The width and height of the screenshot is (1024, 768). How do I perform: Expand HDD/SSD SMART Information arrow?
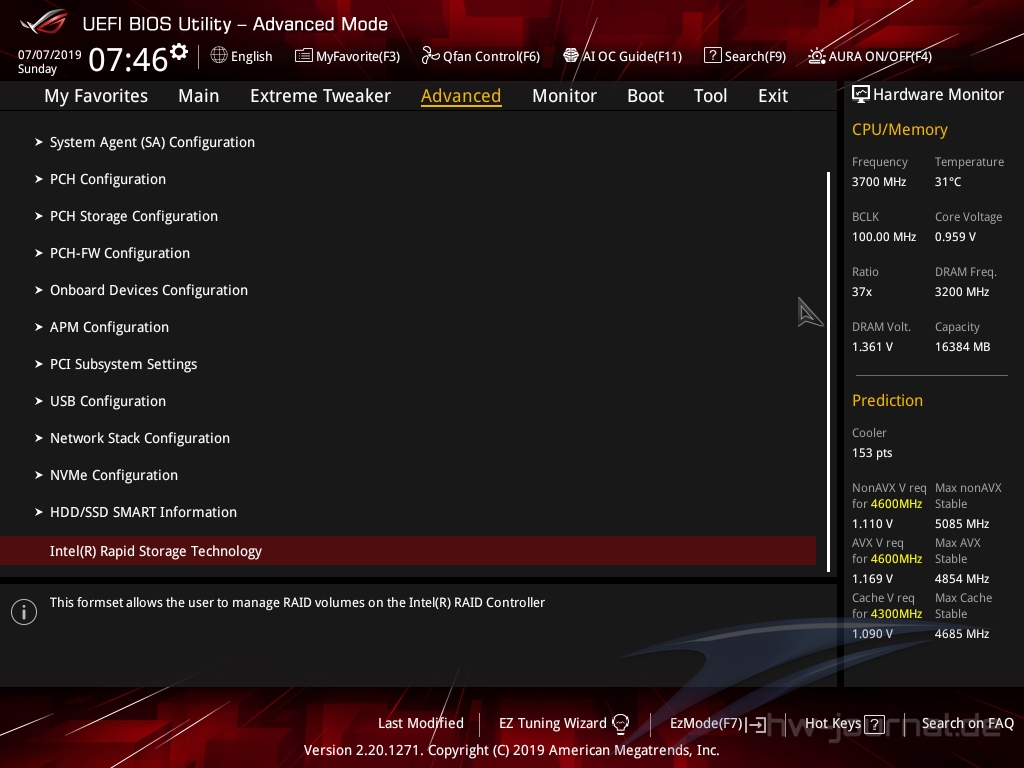pyautogui.click(x=39, y=512)
